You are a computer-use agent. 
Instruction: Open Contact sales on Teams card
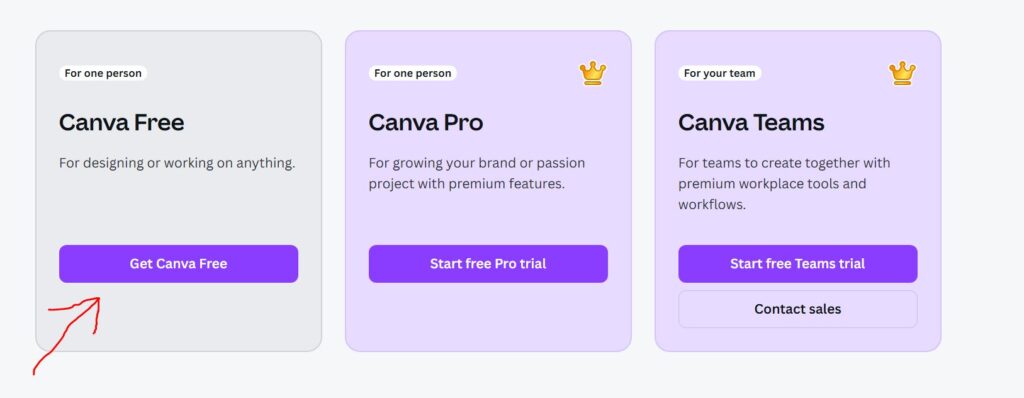click(x=797, y=309)
